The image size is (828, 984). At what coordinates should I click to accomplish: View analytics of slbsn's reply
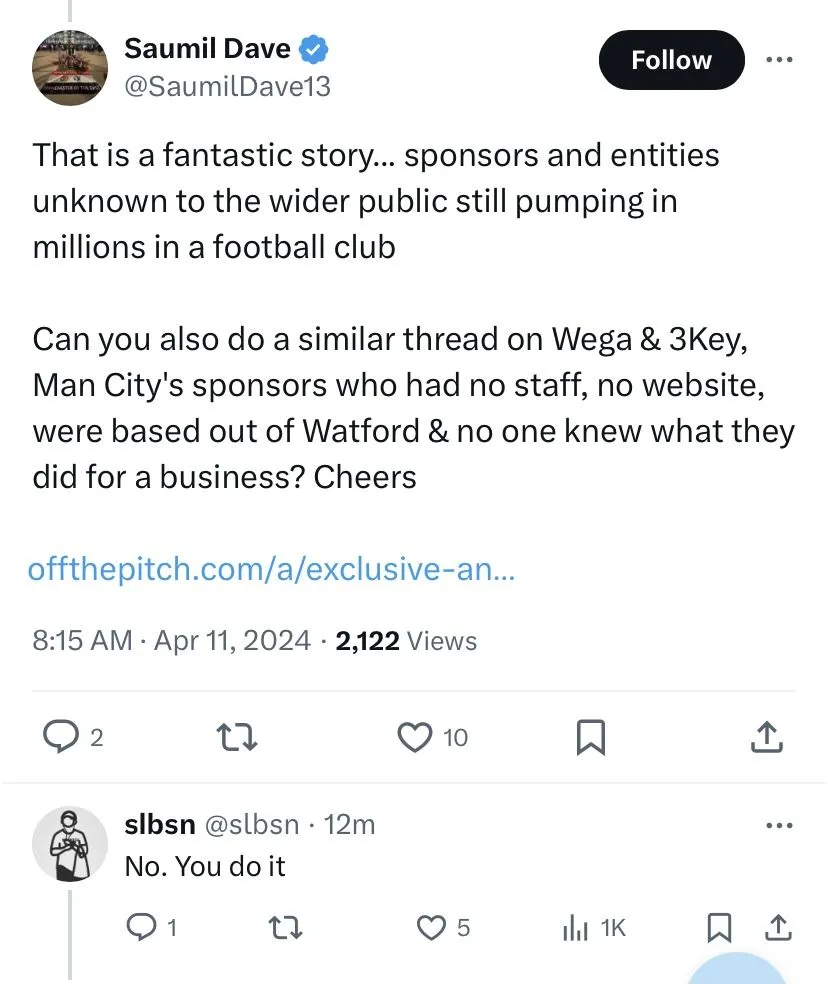pyautogui.click(x=577, y=928)
